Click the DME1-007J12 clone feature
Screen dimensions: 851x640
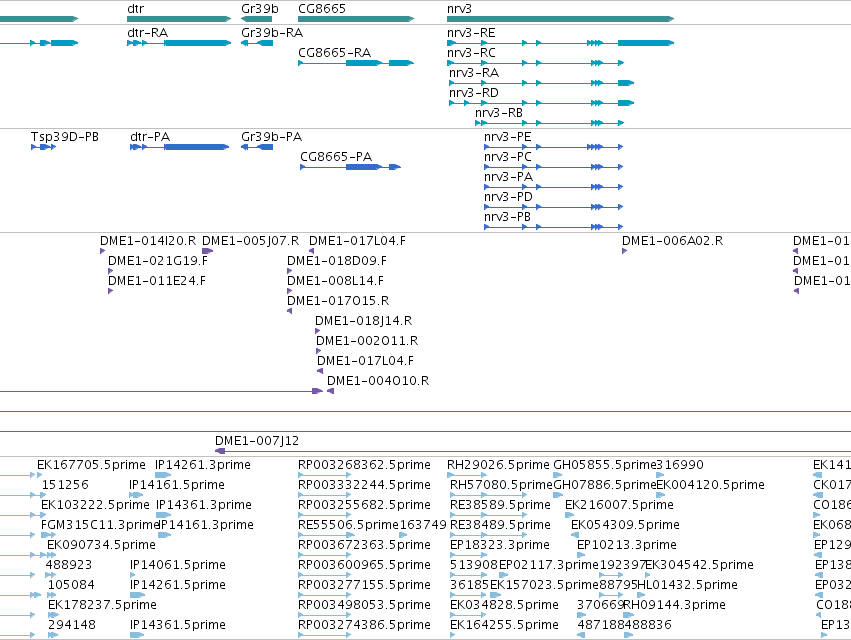[x=533, y=451]
